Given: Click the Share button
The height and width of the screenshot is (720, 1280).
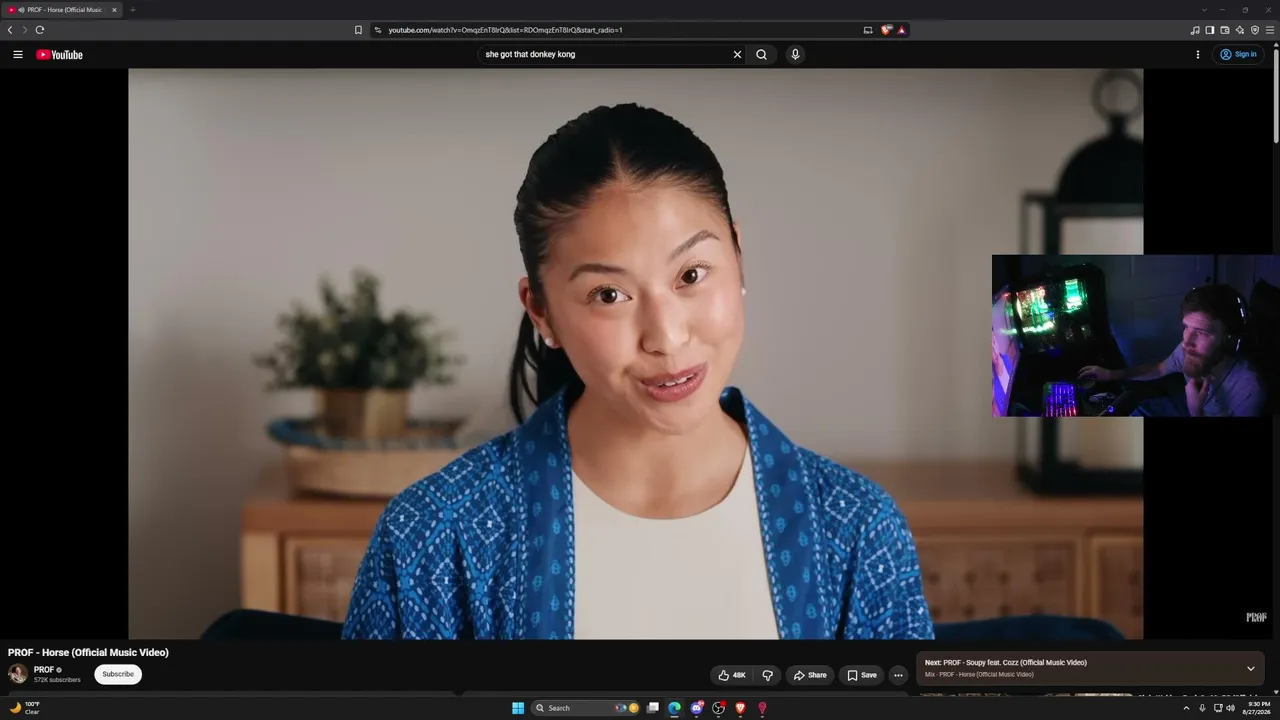Looking at the screenshot, I should pos(810,675).
